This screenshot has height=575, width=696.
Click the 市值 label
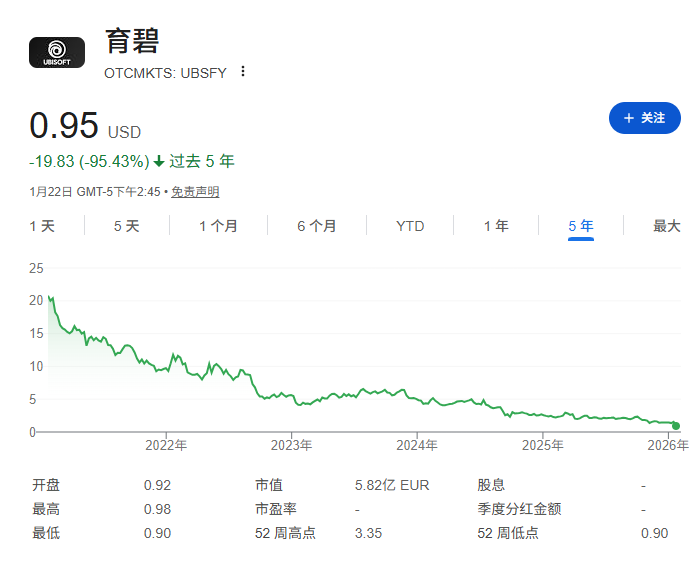(269, 485)
